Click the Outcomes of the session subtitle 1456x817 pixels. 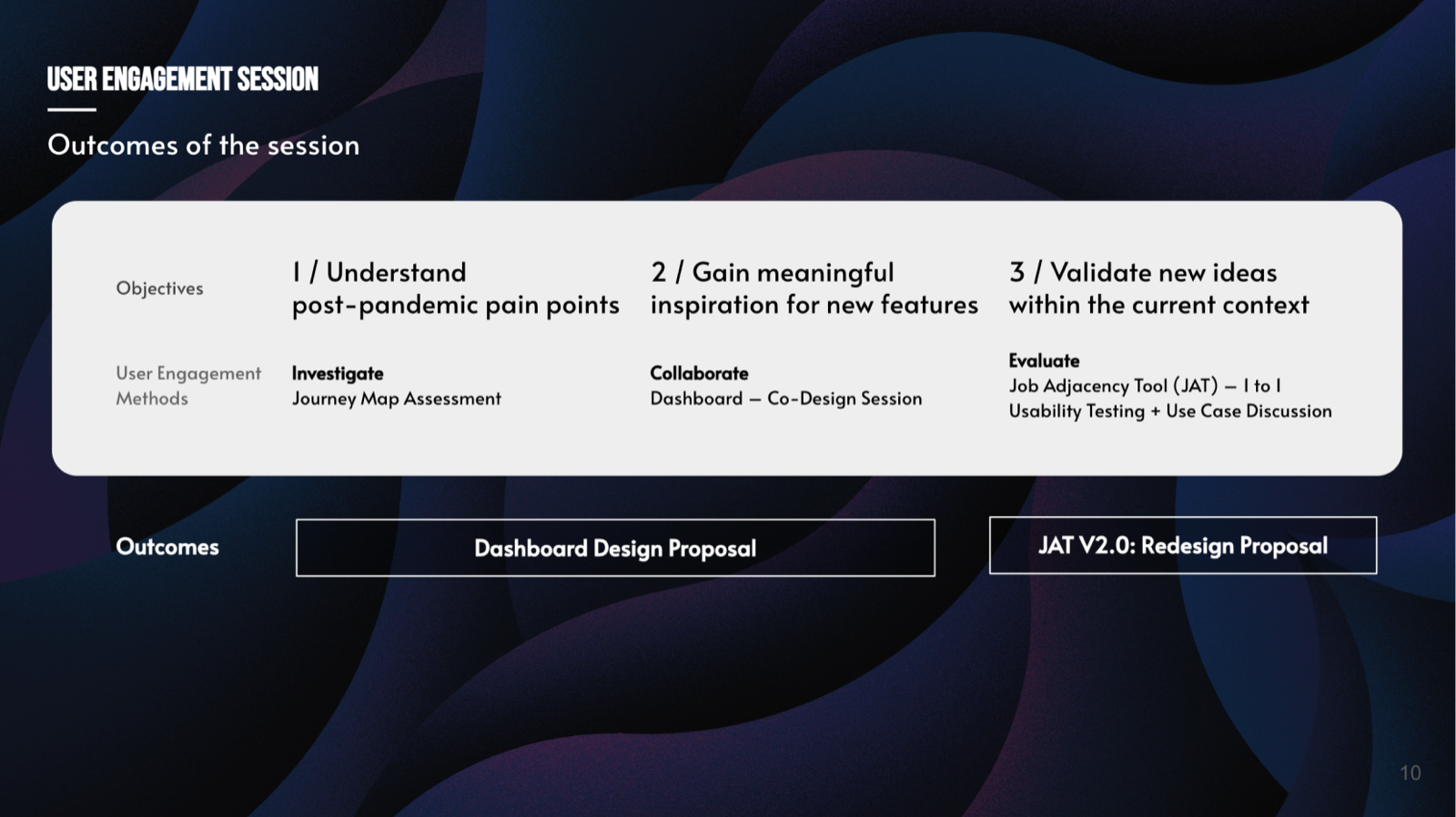pyautogui.click(x=204, y=145)
